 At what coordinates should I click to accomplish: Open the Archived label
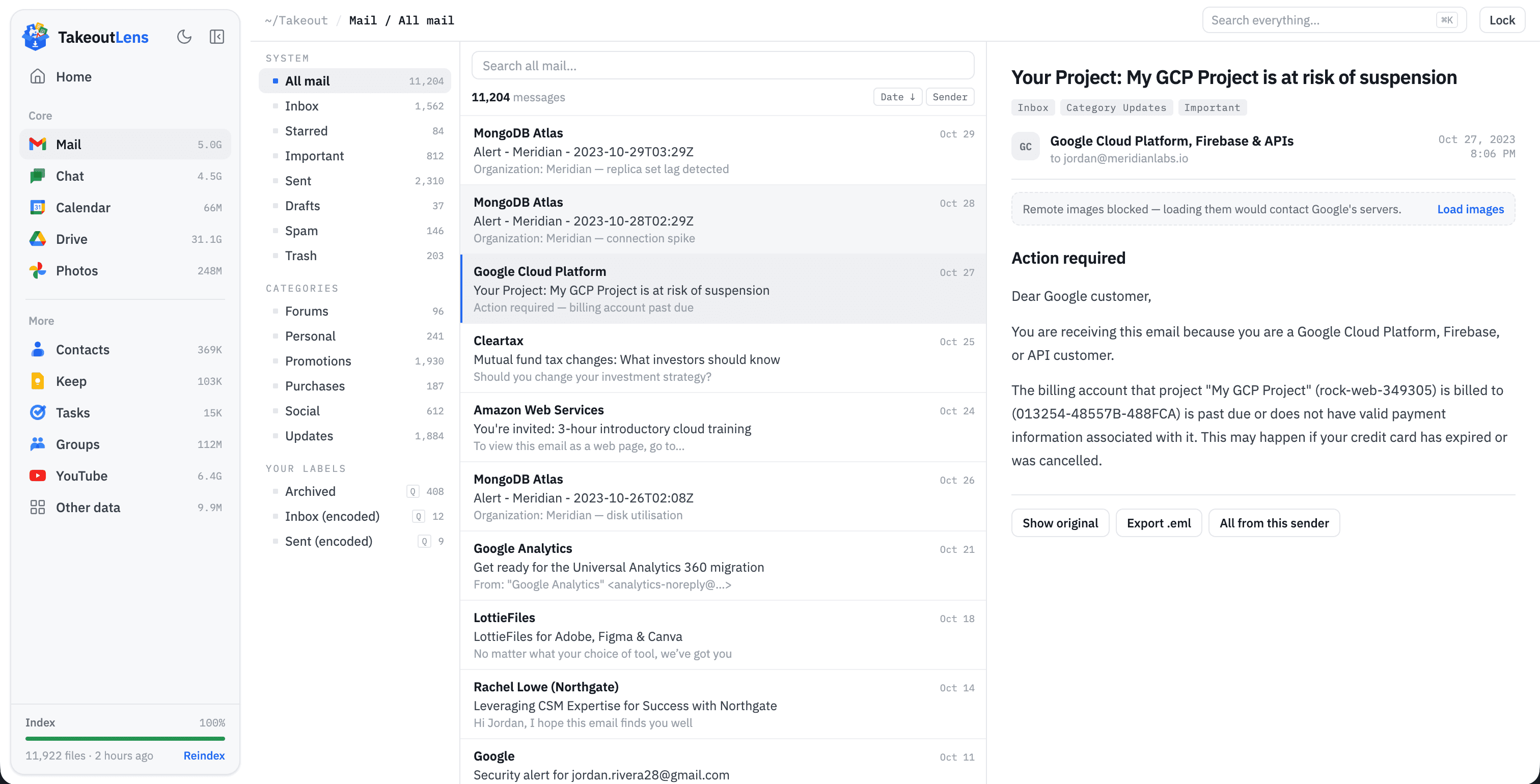click(355, 491)
